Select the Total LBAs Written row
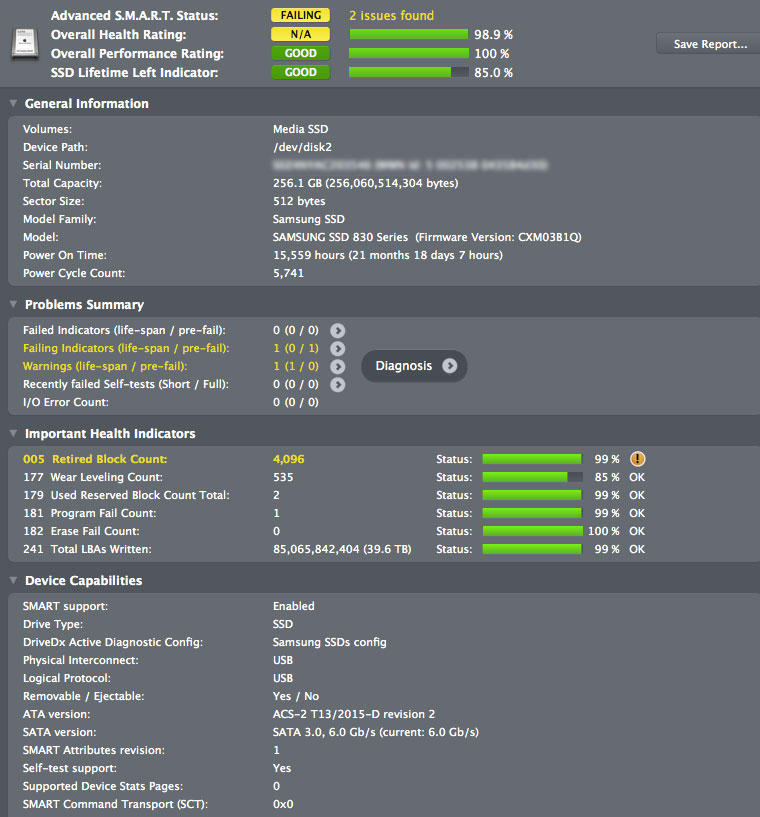 383,549
